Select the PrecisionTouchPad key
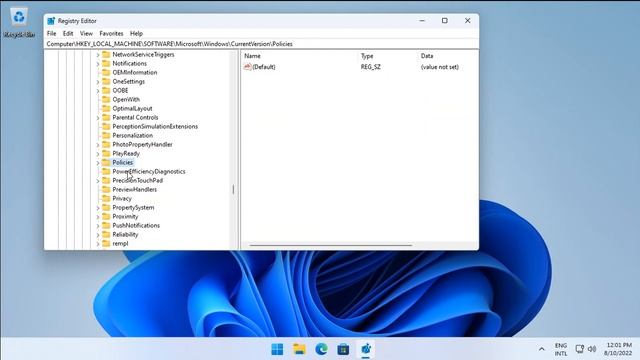 (138, 180)
